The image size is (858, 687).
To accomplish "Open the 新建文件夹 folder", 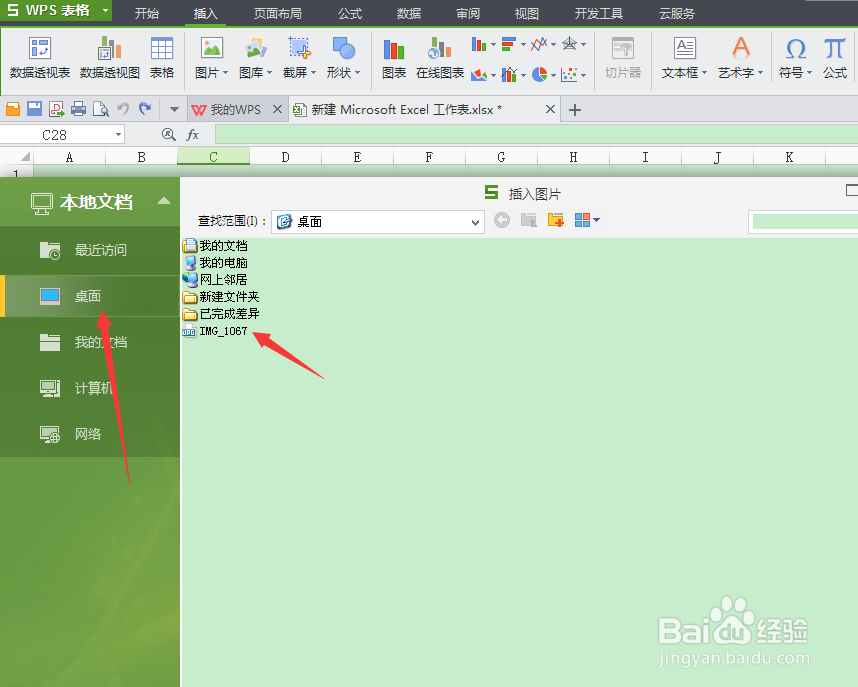I will pyautogui.click(x=221, y=297).
